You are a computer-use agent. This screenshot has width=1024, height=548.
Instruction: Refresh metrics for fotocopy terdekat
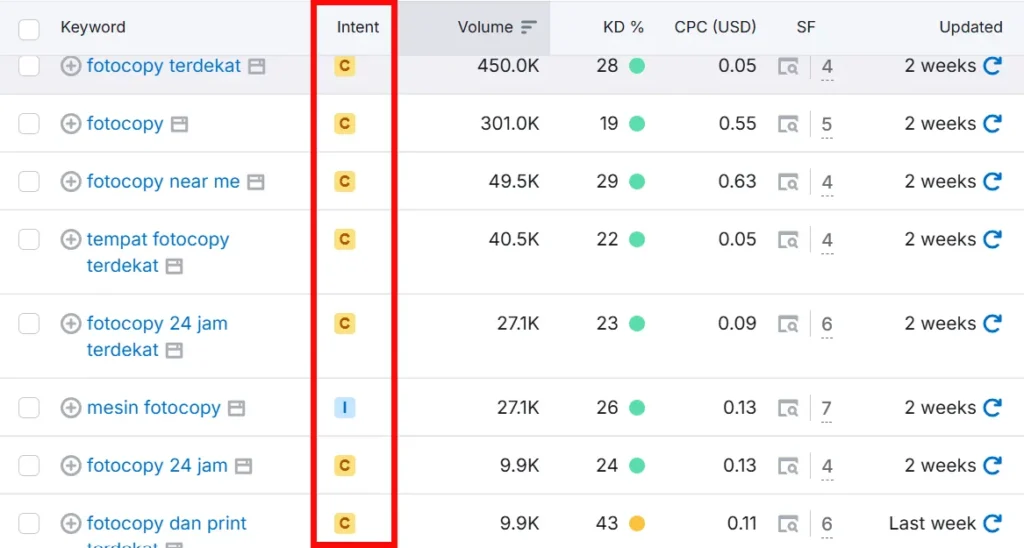point(993,65)
